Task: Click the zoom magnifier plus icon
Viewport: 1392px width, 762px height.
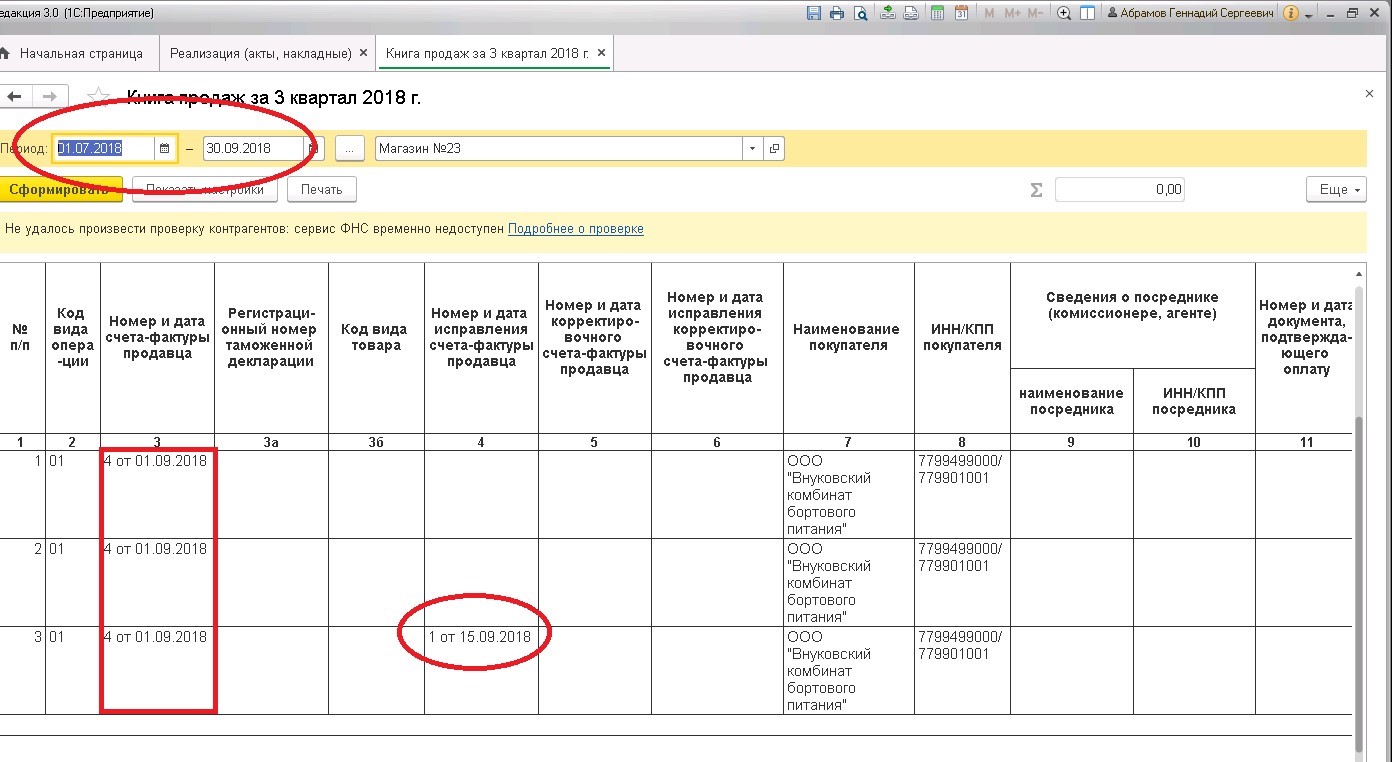Action: pyautogui.click(x=1064, y=13)
